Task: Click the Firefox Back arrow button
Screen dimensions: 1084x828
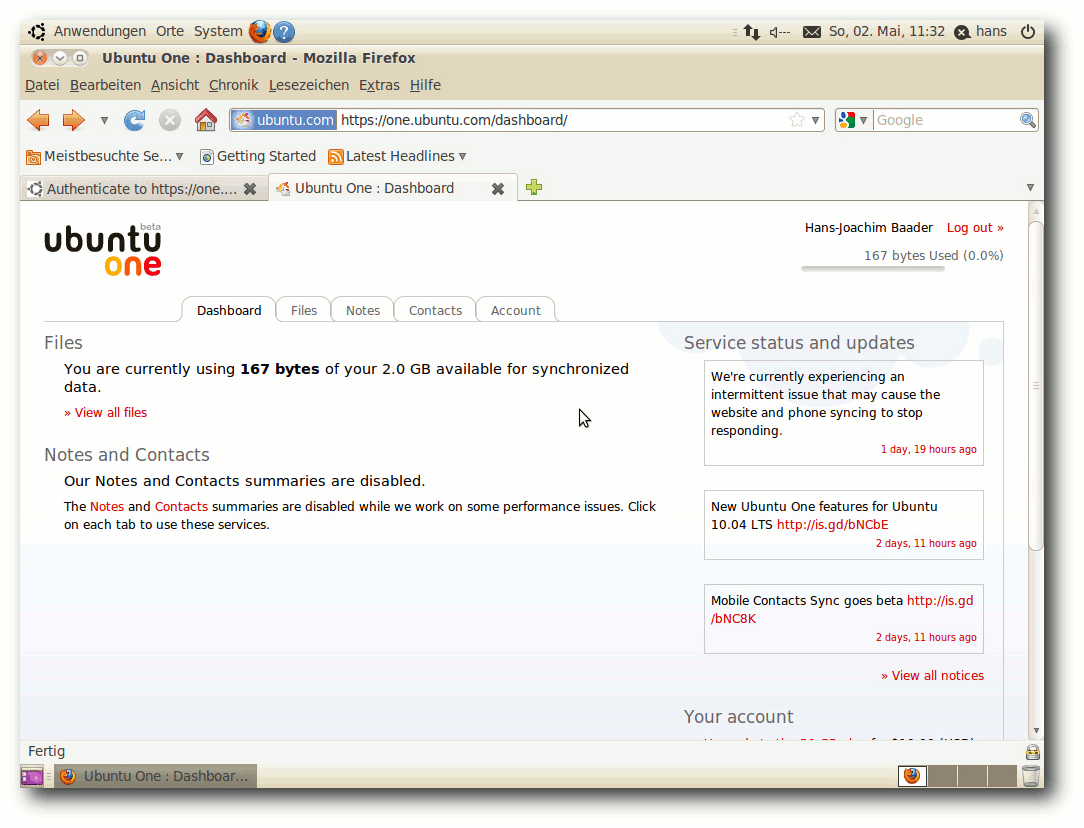Action: [x=38, y=121]
